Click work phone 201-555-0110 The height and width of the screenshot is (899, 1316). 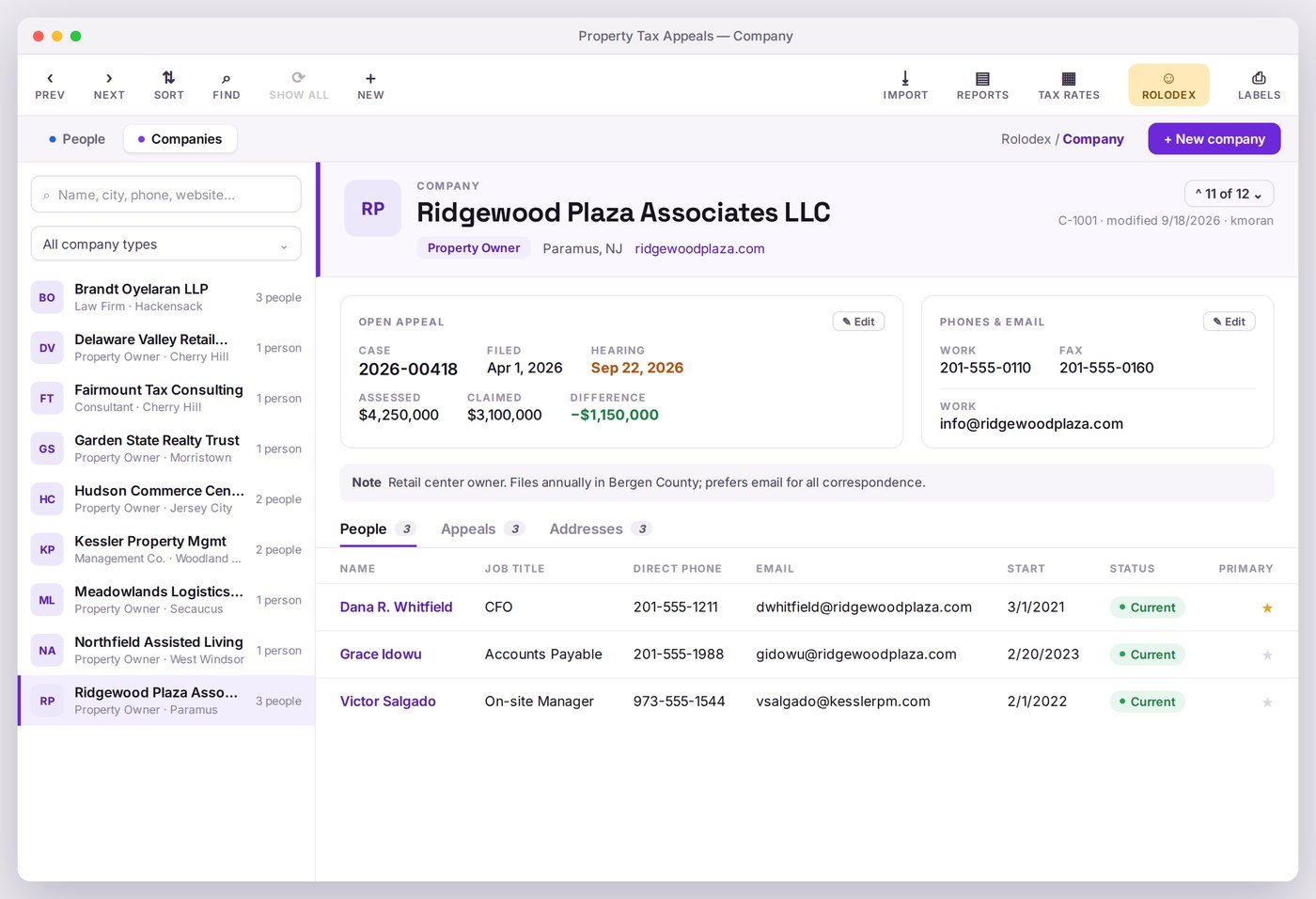(985, 369)
